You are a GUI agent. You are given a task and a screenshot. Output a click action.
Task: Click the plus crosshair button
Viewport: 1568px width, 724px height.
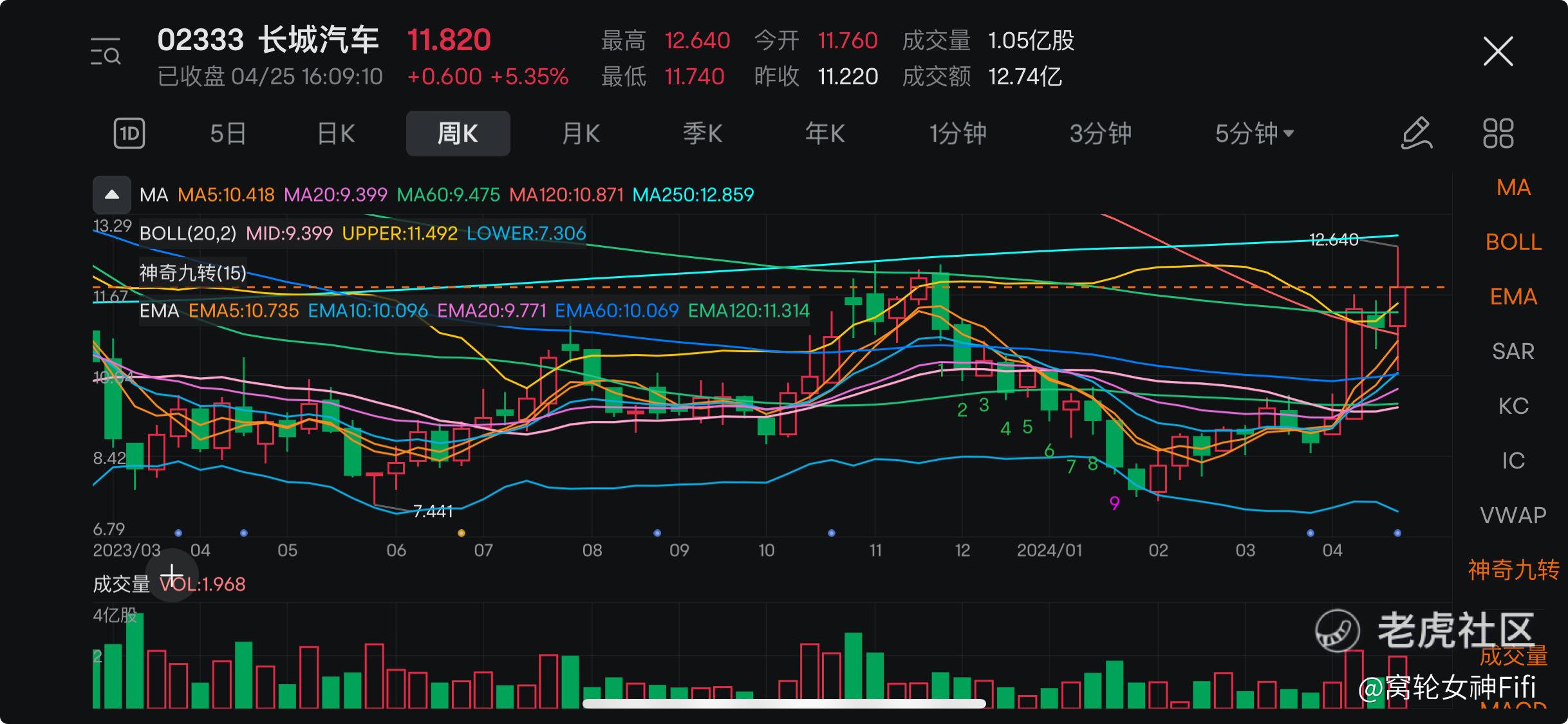pos(172,575)
